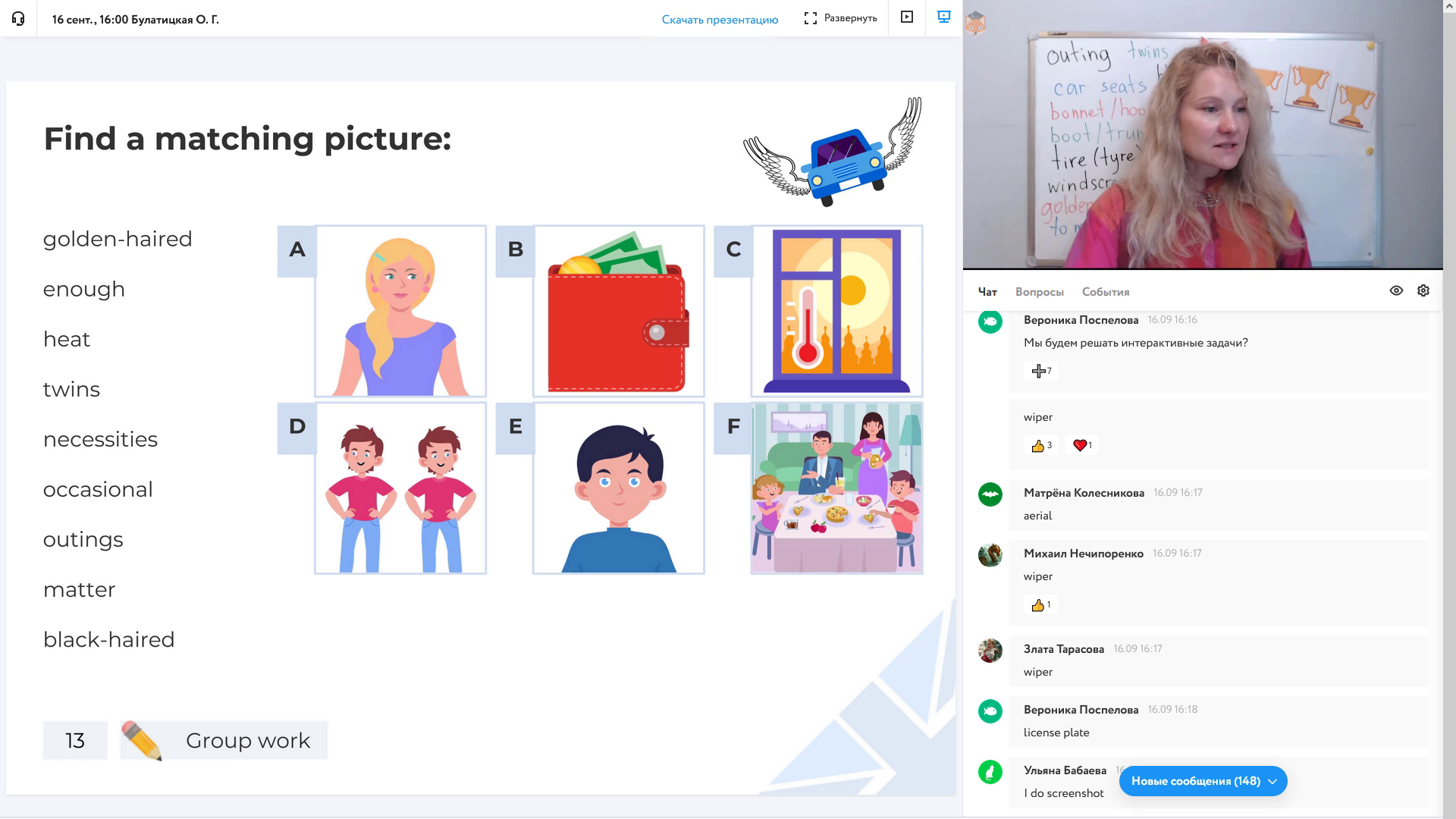Image resolution: width=1456 pixels, height=819 pixels.
Task: Click the plus reaction under Вероника's question
Action: coord(1040,371)
